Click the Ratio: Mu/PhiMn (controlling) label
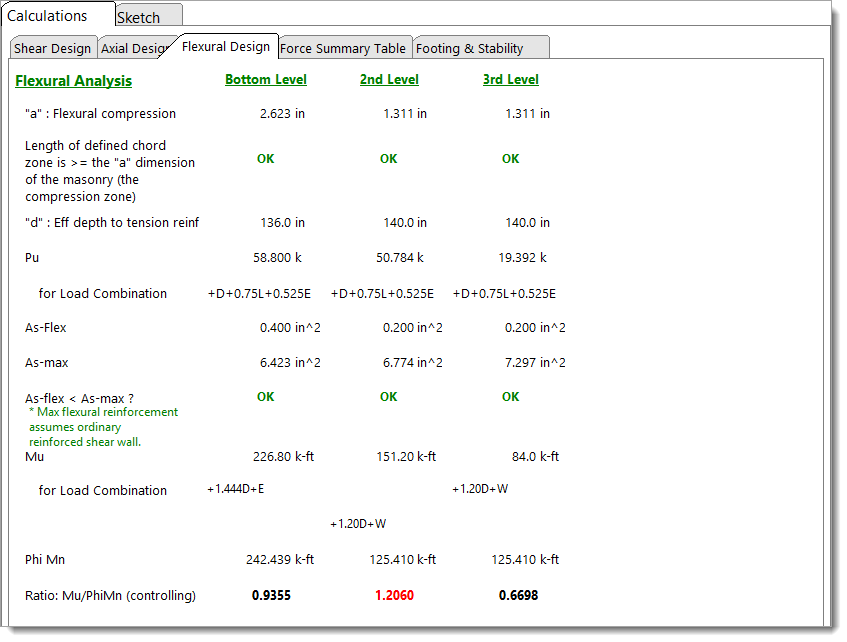This screenshot has height=642, width=847. 110,596
